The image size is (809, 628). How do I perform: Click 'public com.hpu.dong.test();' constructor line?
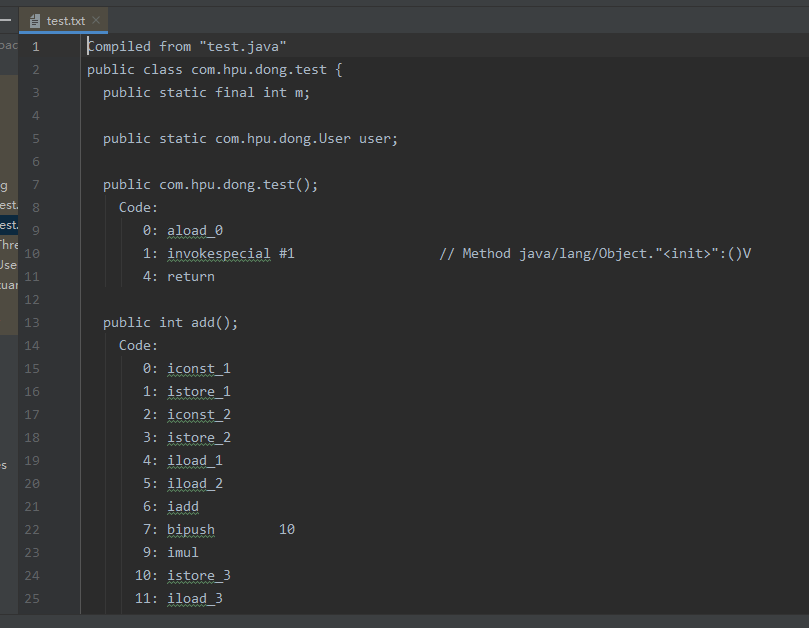click(211, 185)
